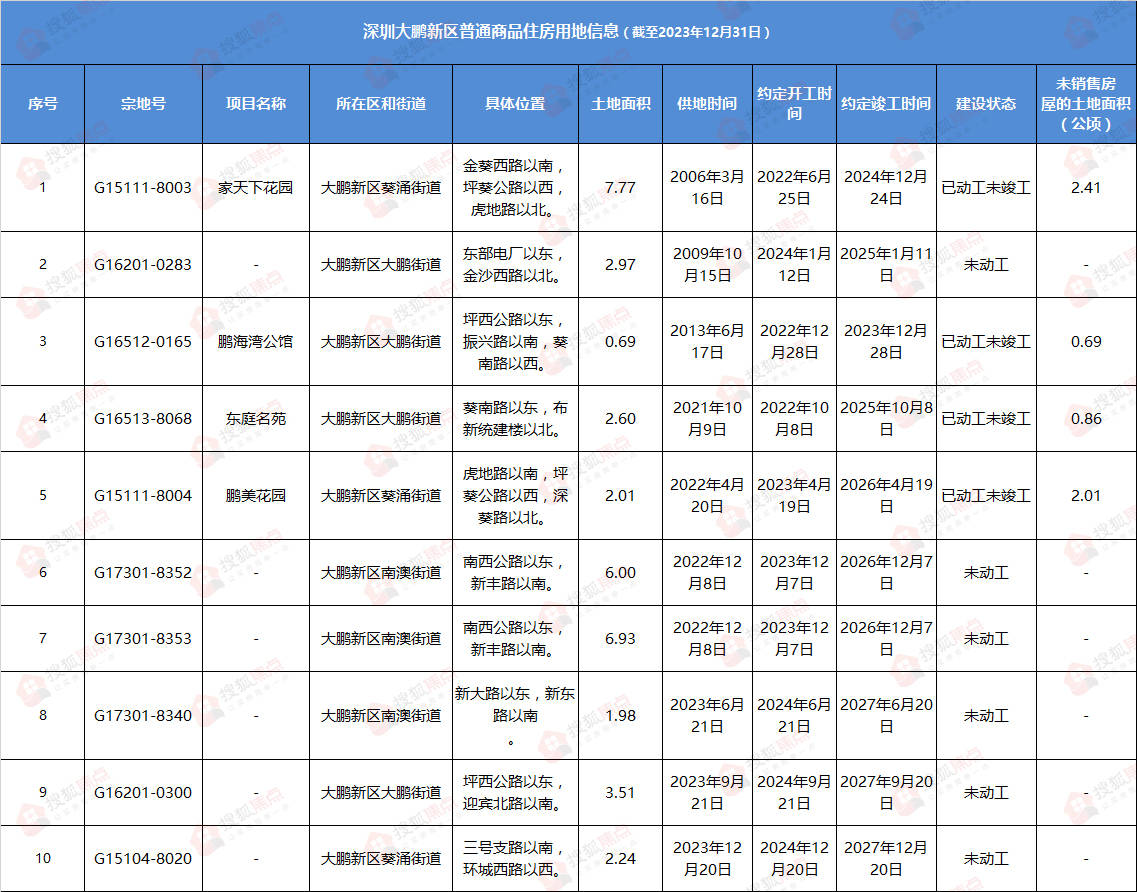
Task: Click parcel number G15104-8020
Action: pyautogui.click(x=143, y=859)
